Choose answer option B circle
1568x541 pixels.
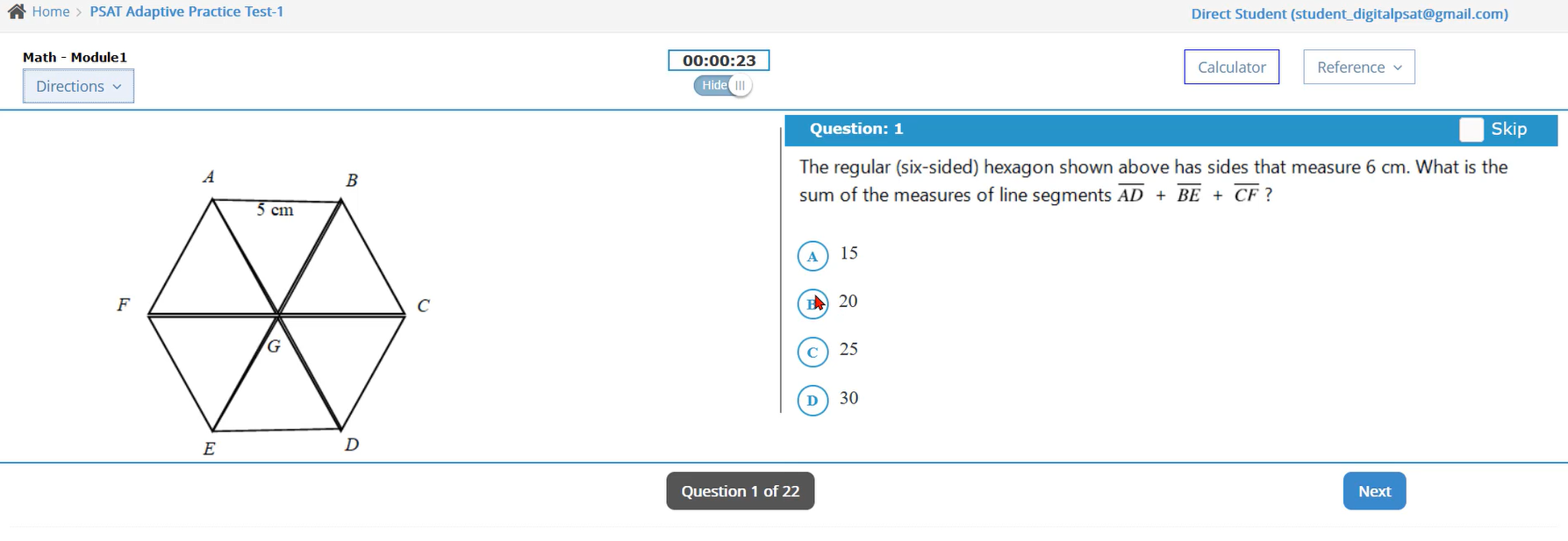click(813, 303)
